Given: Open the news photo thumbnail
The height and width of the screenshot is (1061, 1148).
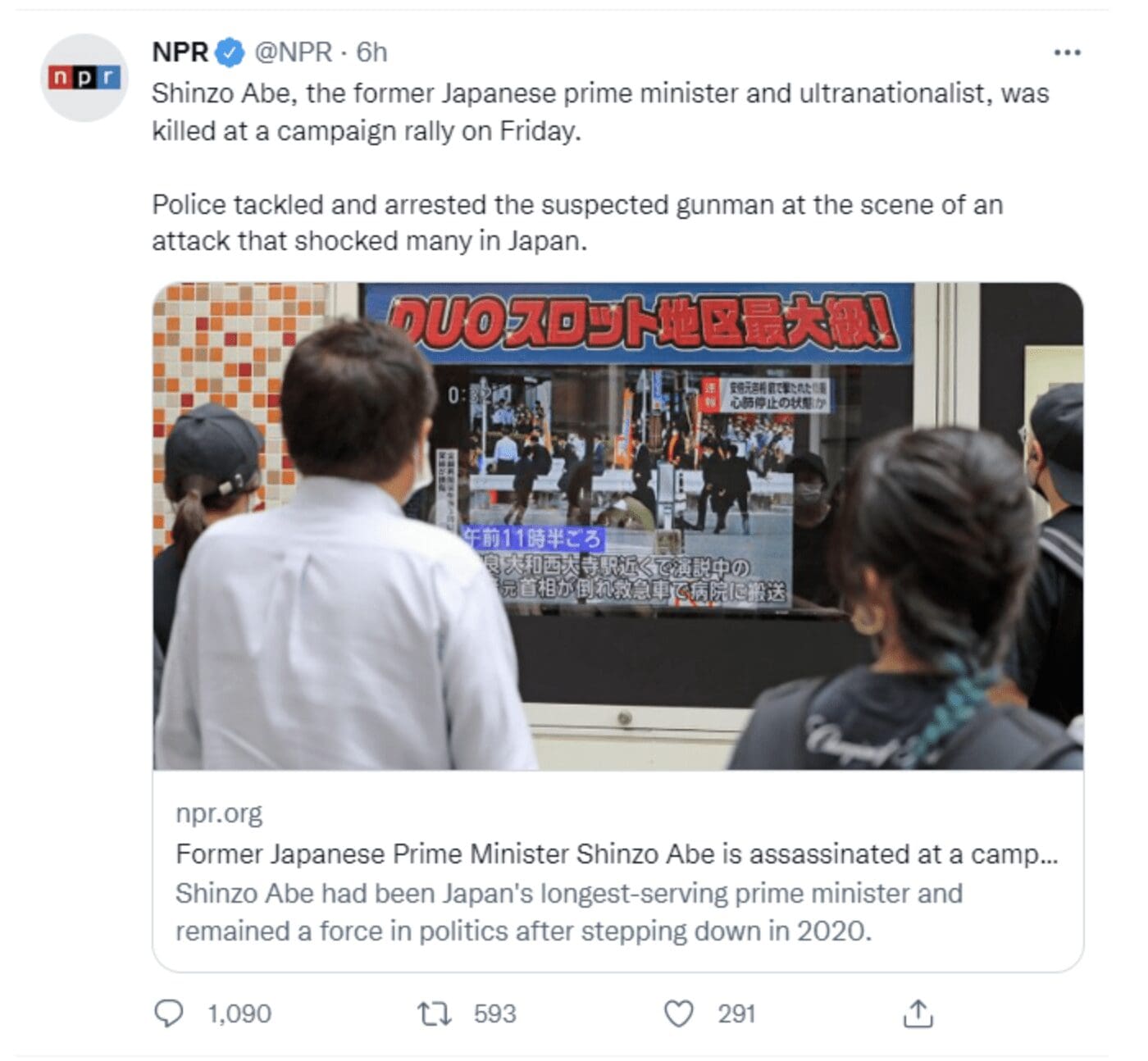Looking at the screenshot, I should point(617,526).
